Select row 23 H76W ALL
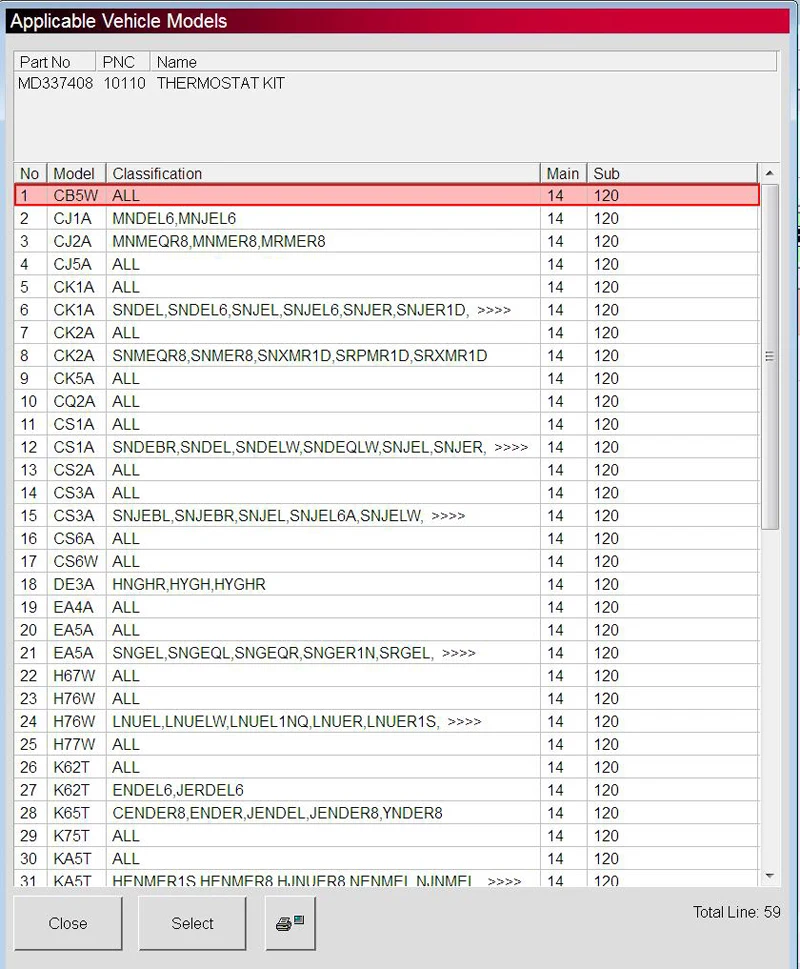This screenshot has height=969, width=800. 387,698
